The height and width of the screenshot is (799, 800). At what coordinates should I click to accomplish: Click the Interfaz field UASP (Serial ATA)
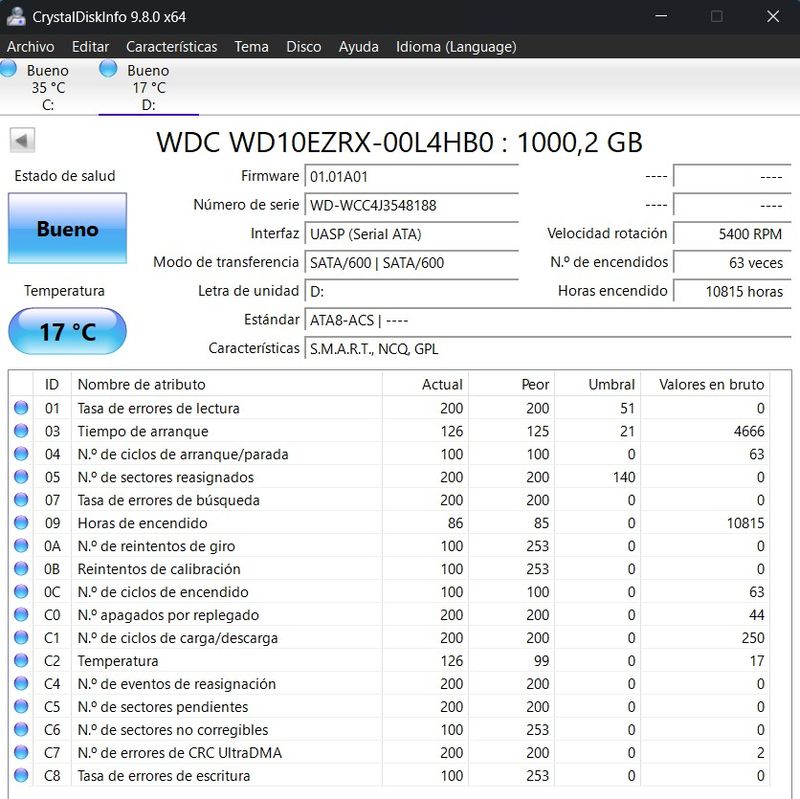pyautogui.click(x=411, y=234)
